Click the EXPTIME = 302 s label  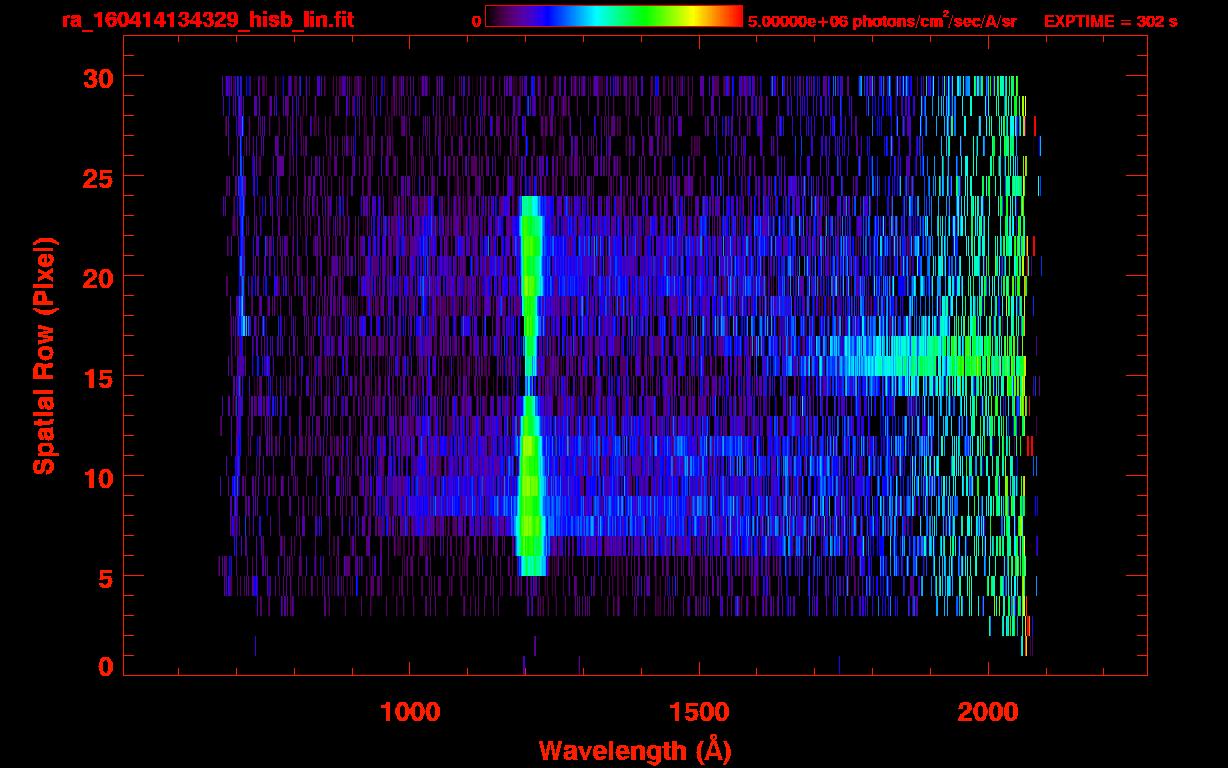pyautogui.click(x=1110, y=21)
